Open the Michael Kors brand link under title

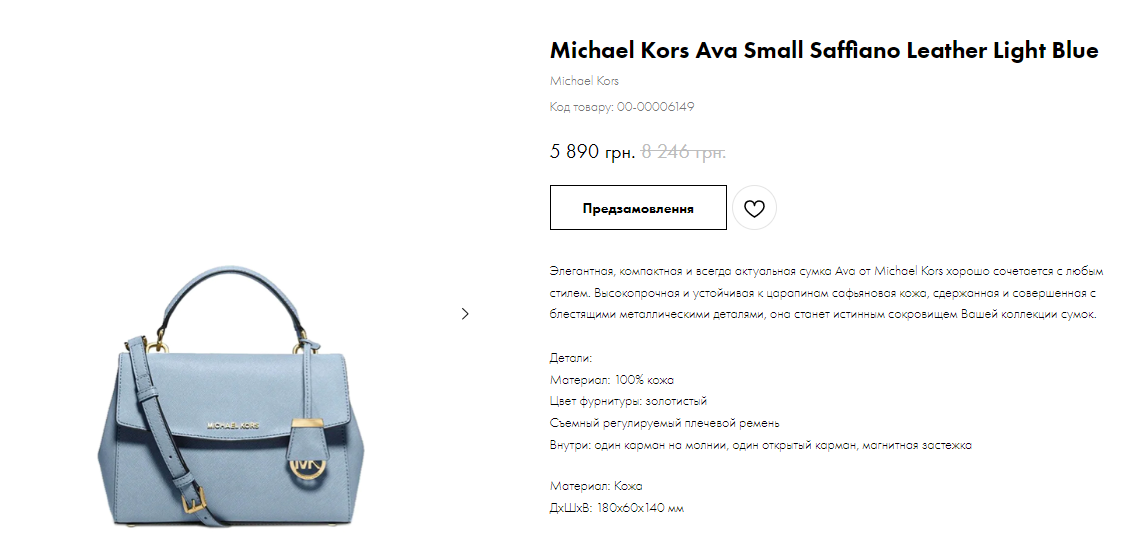click(584, 81)
